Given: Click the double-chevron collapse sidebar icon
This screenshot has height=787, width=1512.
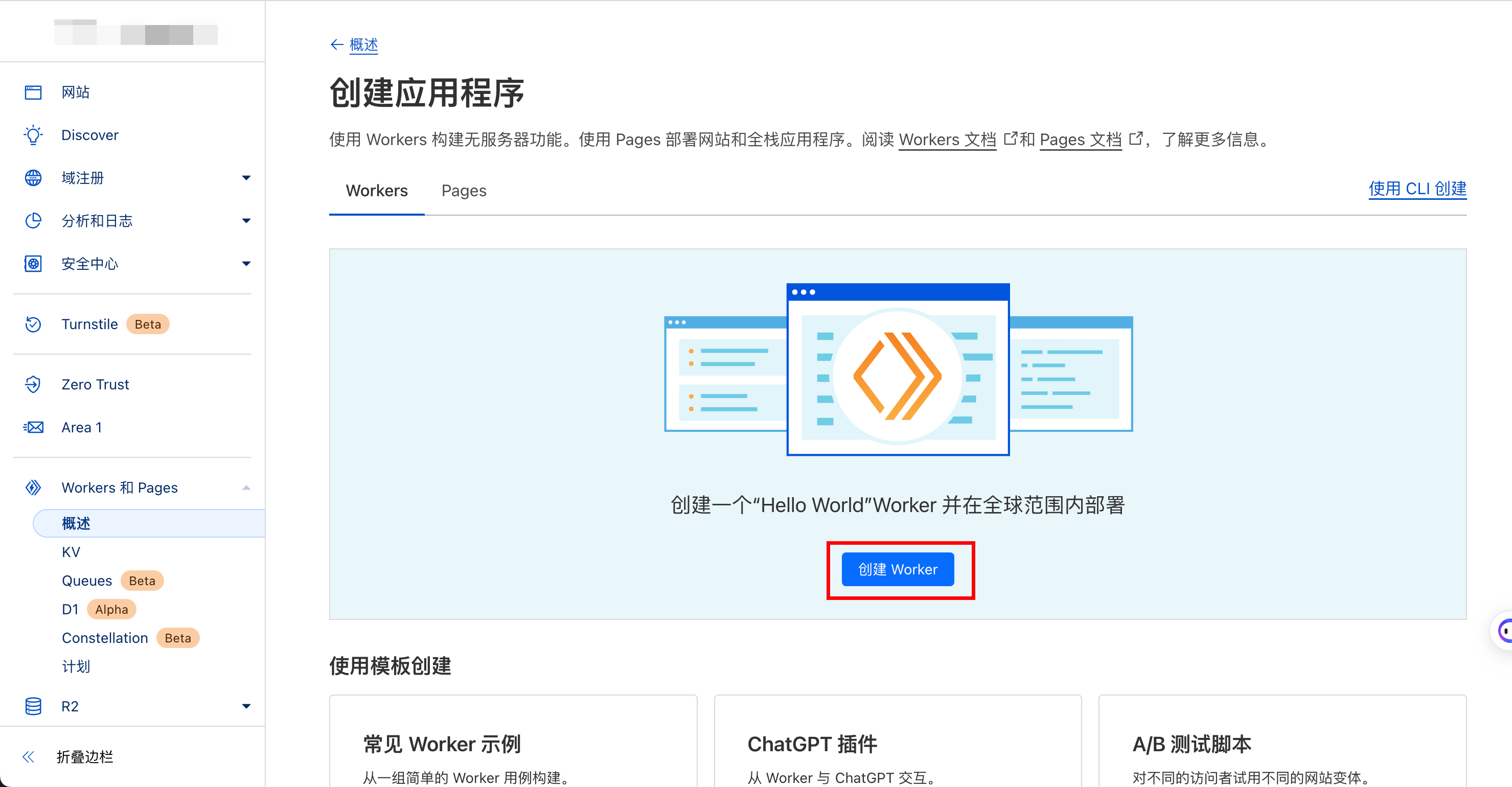Looking at the screenshot, I should point(28,756).
